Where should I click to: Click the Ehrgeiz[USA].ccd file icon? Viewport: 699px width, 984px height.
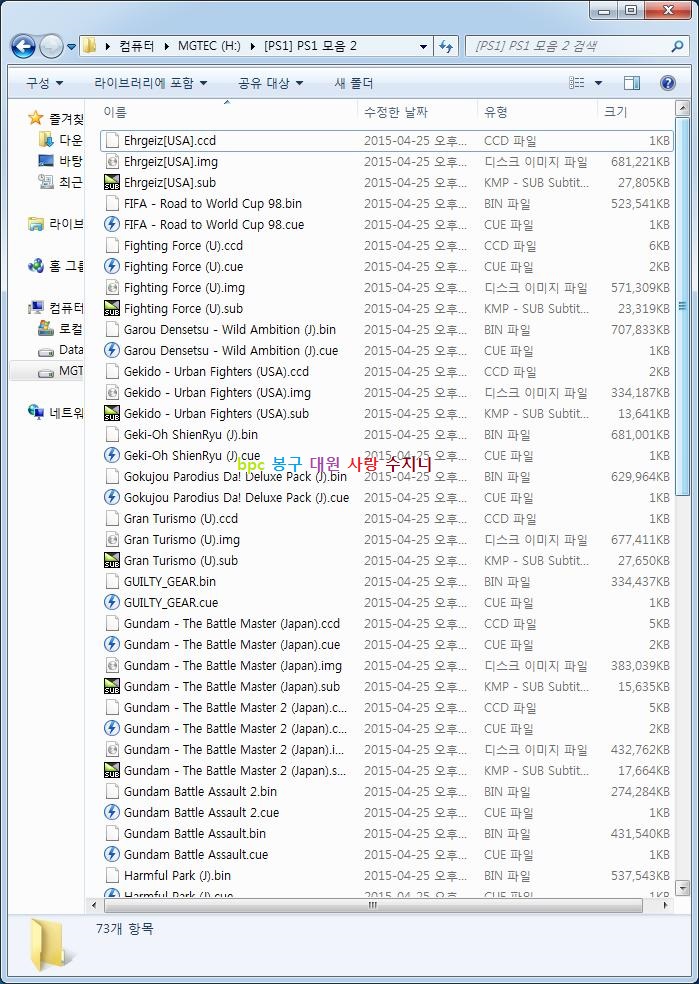(112, 141)
